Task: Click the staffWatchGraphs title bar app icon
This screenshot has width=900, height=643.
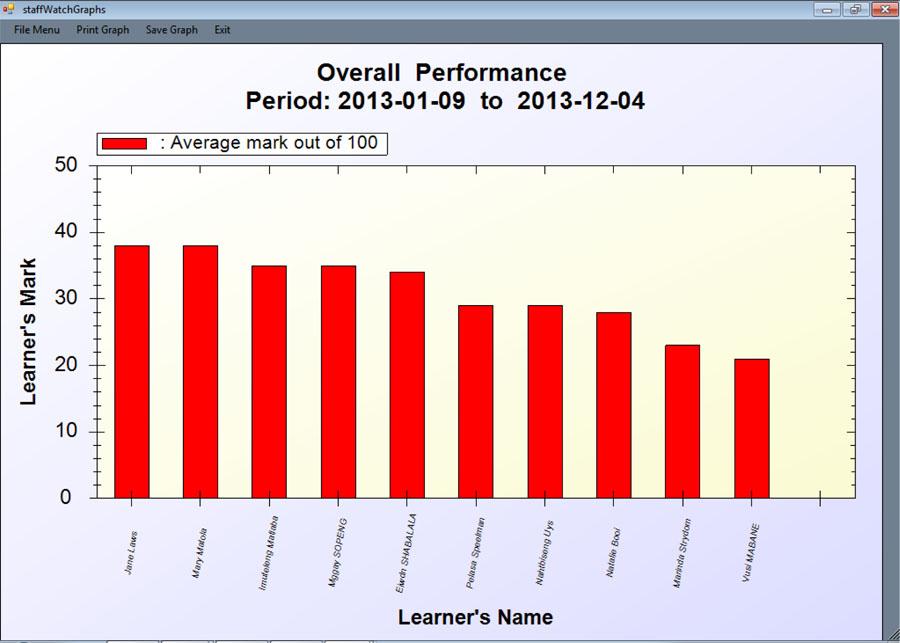Action: coord(9,9)
